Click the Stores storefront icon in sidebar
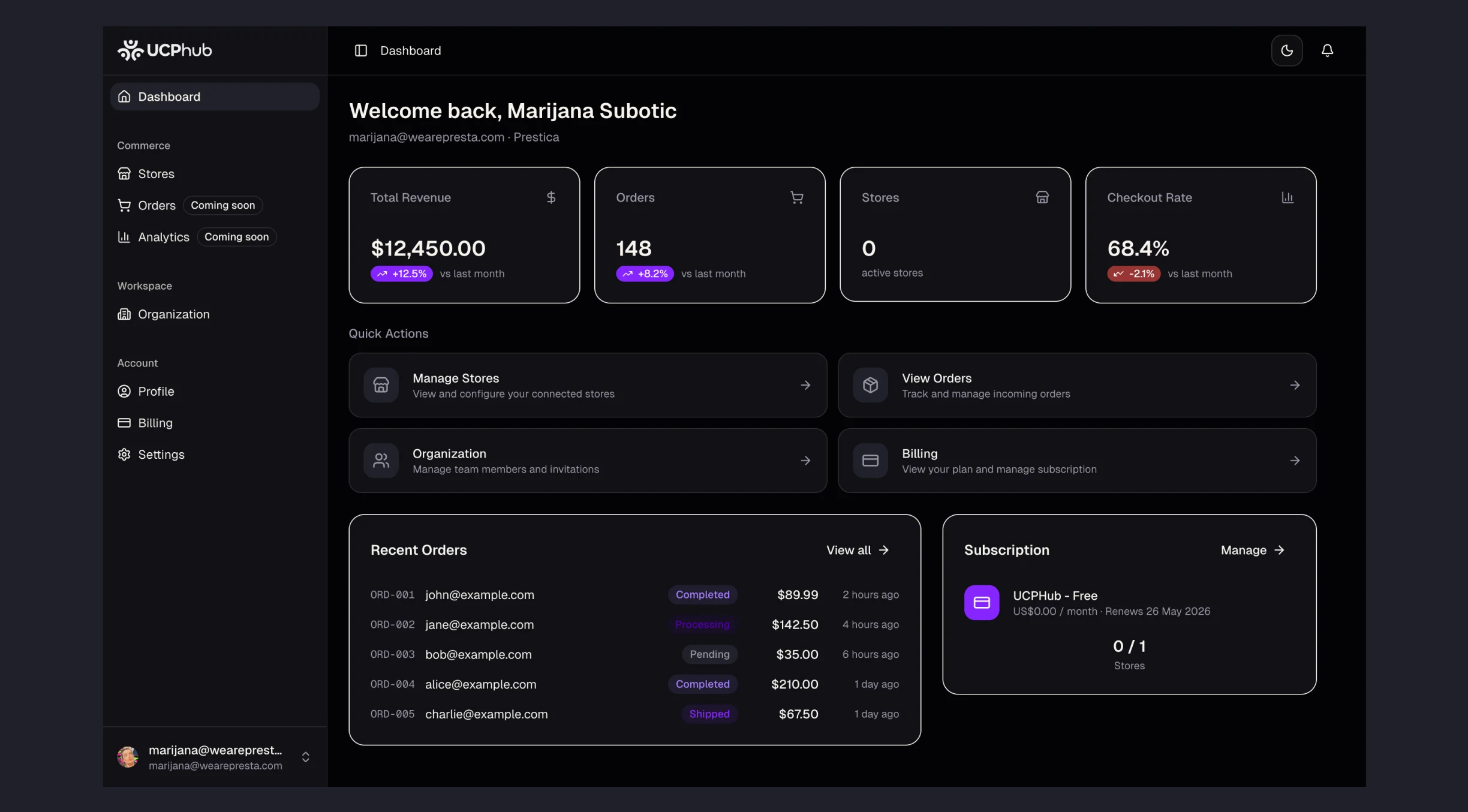Image resolution: width=1468 pixels, height=812 pixels. pos(124,174)
